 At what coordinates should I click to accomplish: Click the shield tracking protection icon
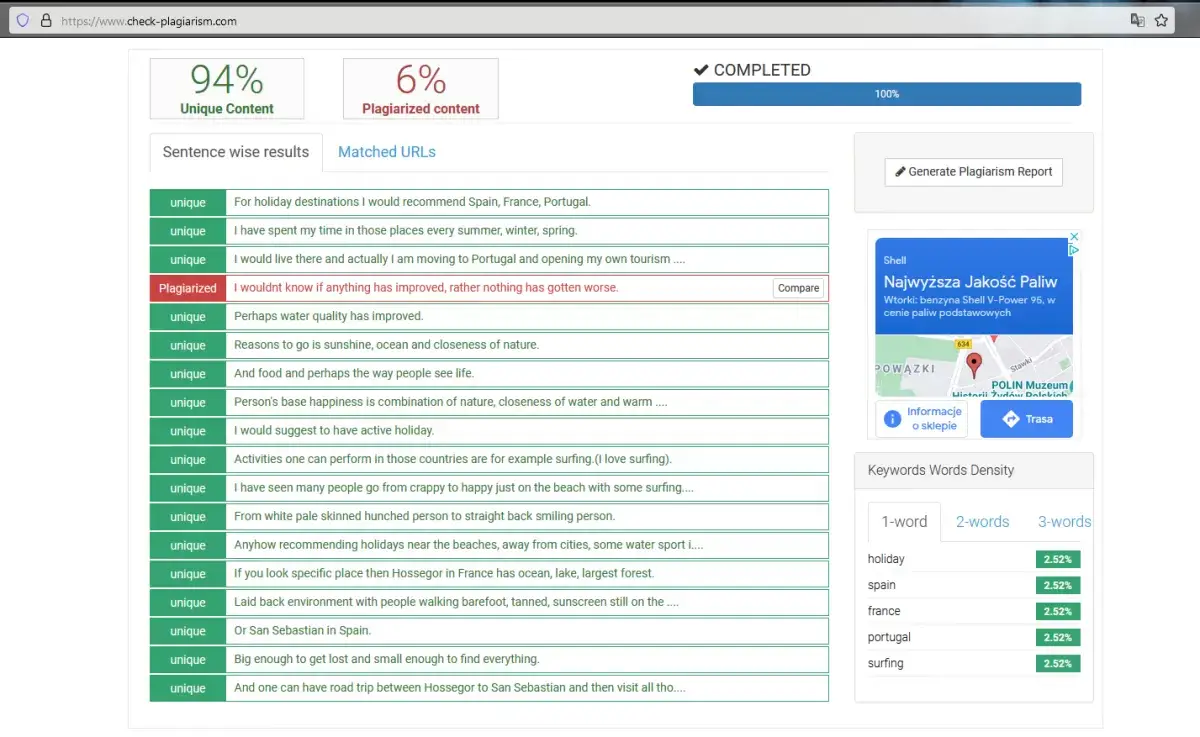click(23, 20)
